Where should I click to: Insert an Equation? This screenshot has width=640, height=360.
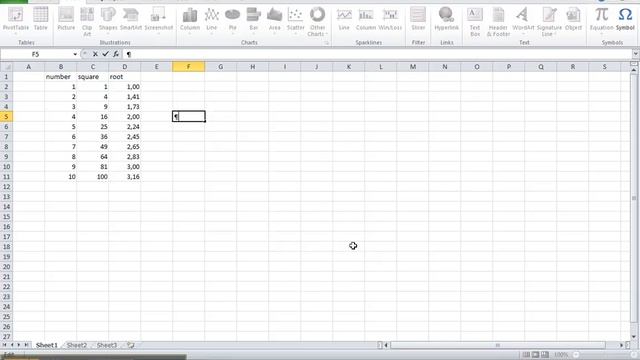(x=602, y=20)
